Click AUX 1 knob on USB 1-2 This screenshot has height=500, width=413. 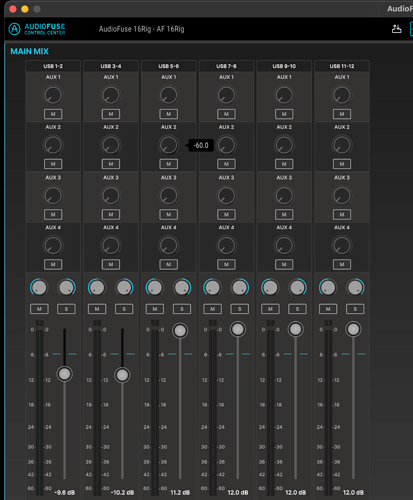tap(53, 95)
